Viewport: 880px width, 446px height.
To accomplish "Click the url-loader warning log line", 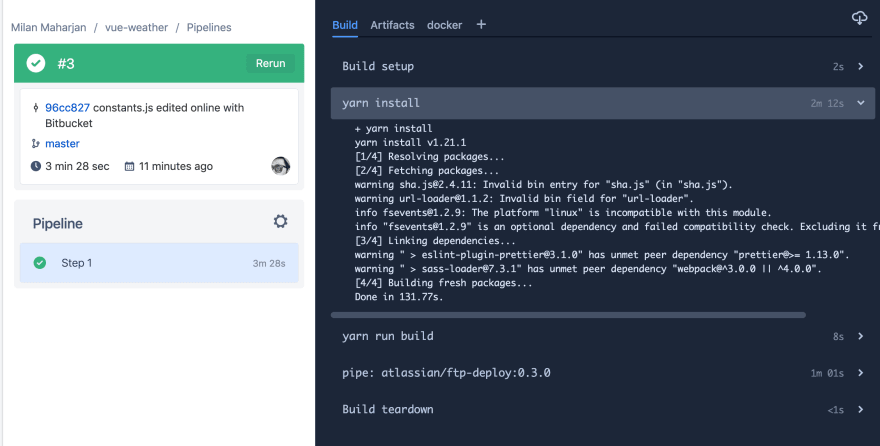I will (x=524, y=199).
